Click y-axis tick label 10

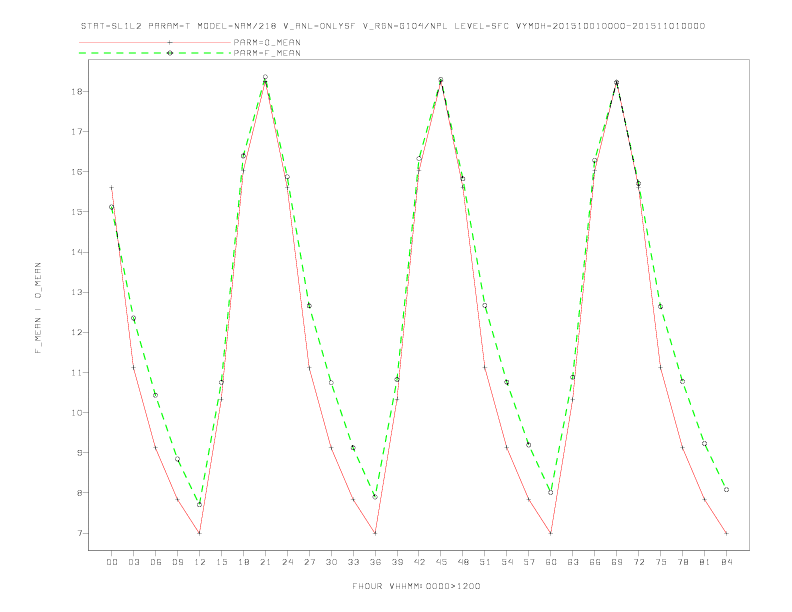point(77,413)
